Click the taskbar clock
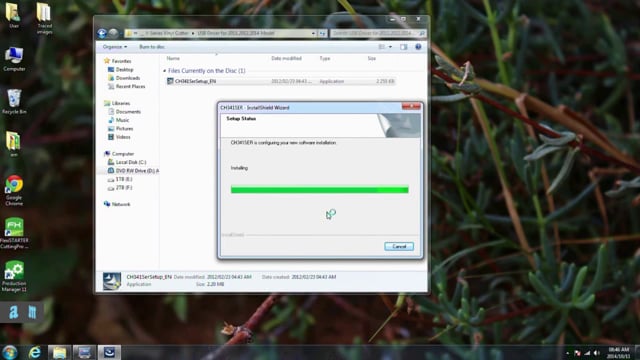This screenshot has width=640, height=360. pos(619,353)
